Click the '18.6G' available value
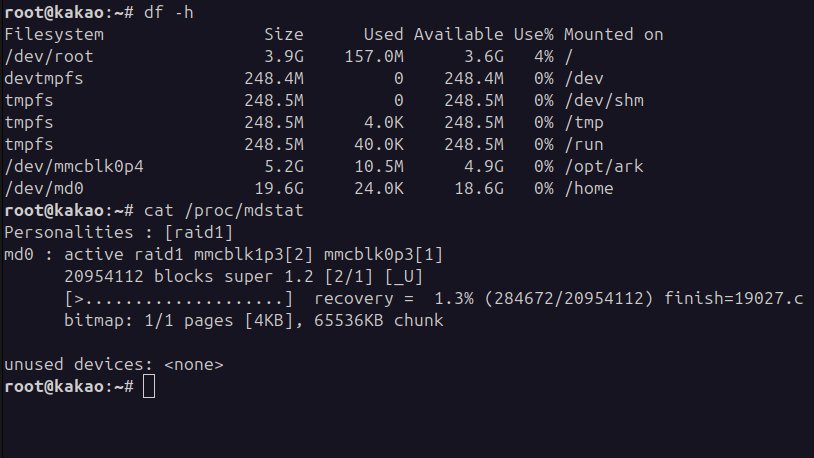 click(479, 188)
